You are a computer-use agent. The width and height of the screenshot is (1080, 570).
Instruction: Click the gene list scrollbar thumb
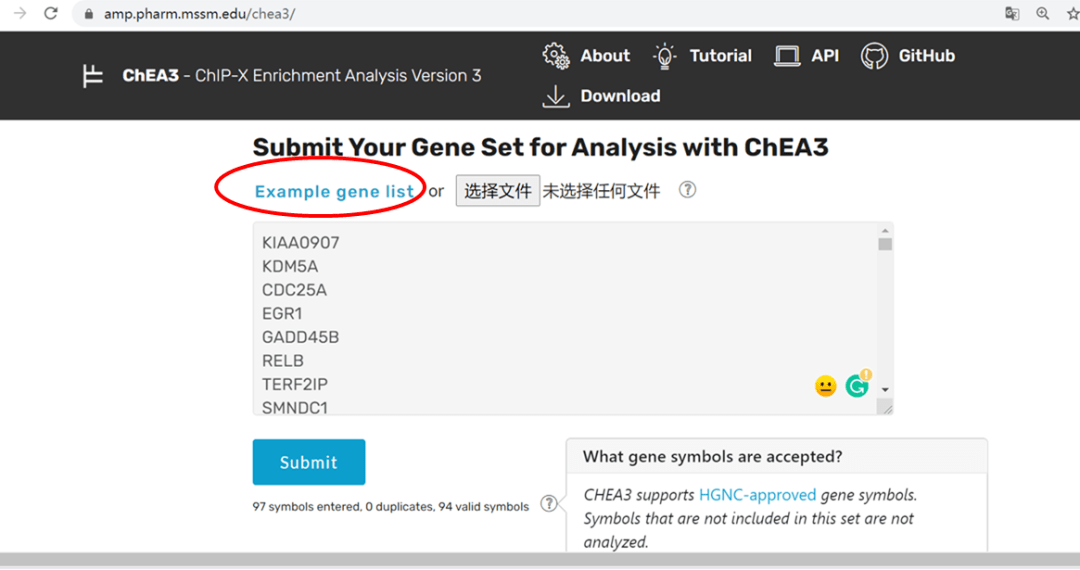(x=885, y=243)
